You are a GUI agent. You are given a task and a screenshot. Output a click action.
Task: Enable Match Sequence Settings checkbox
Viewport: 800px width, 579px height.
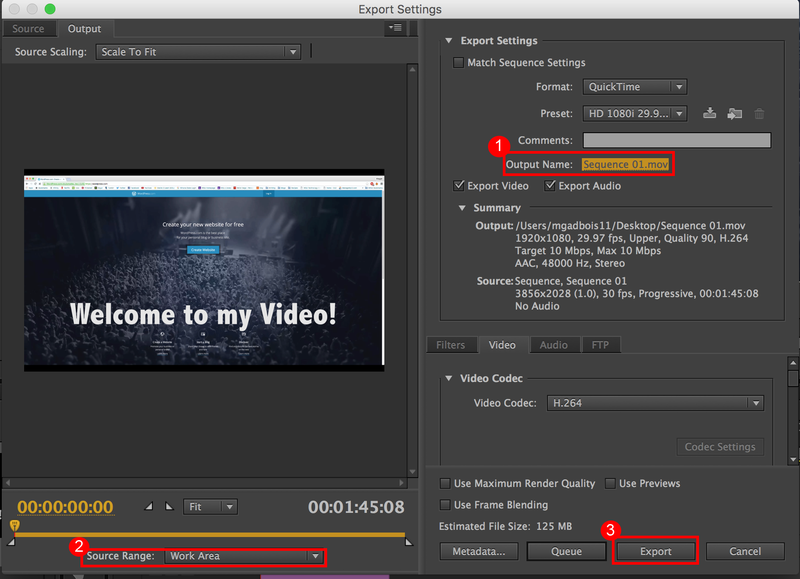click(460, 63)
